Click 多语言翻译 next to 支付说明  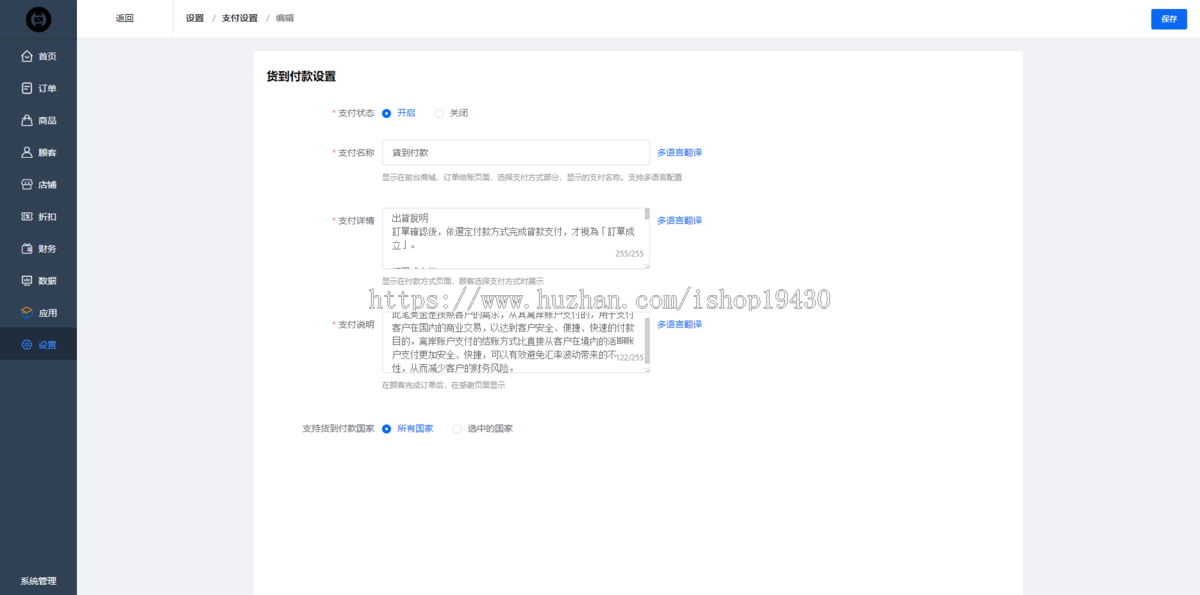click(680, 324)
